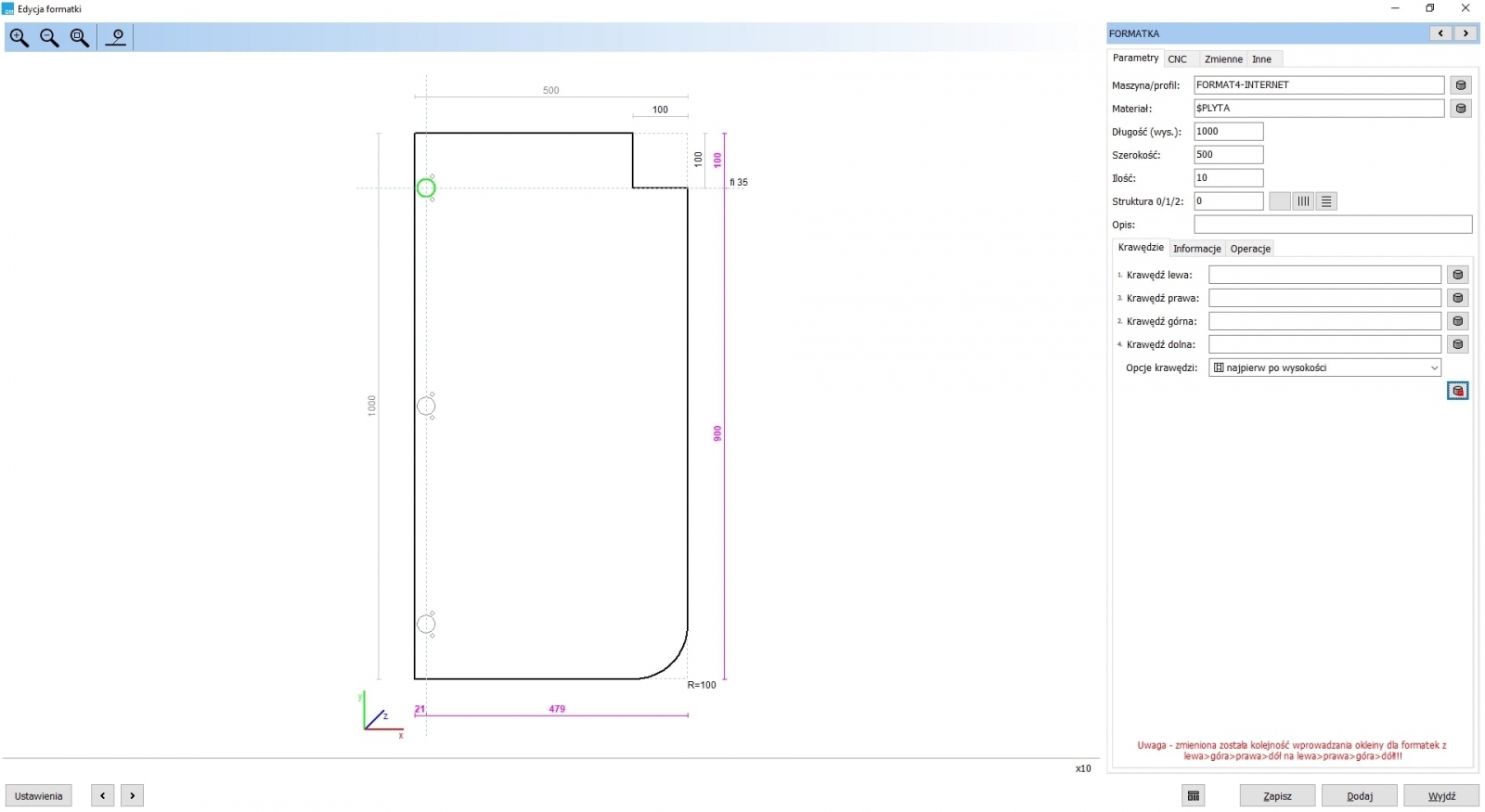Open database picker for Materiał field
Image resolution: width=1485 pixels, height=812 pixels.
tap(1460, 109)
